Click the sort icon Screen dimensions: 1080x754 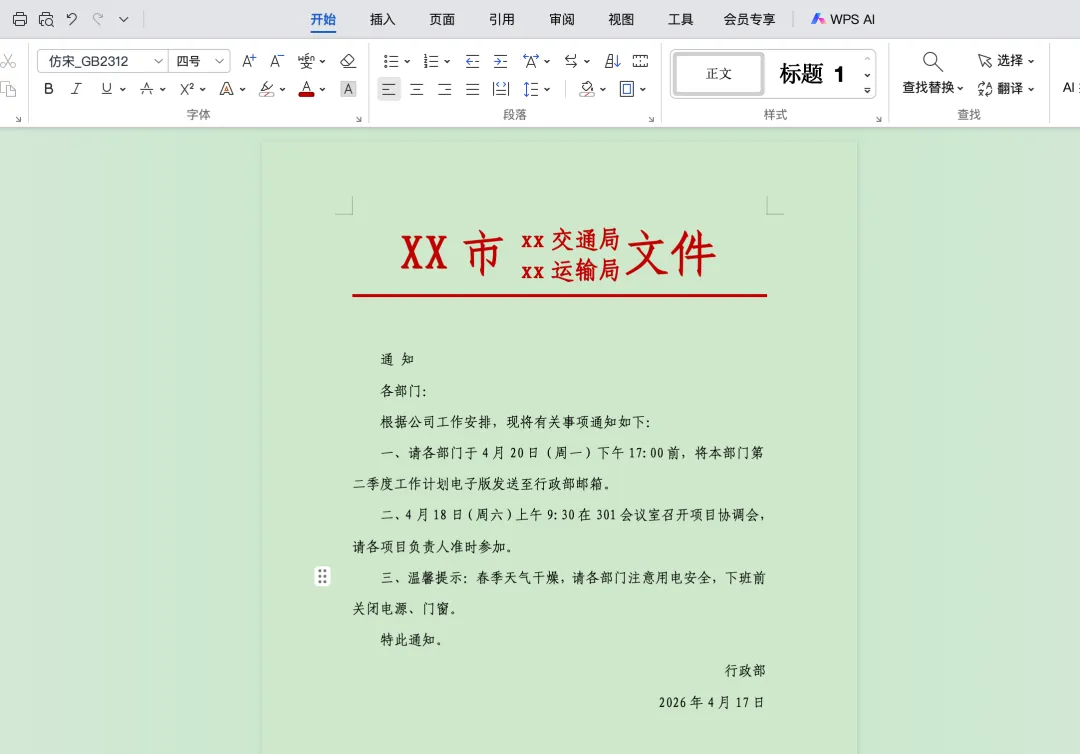coord(612,61)
